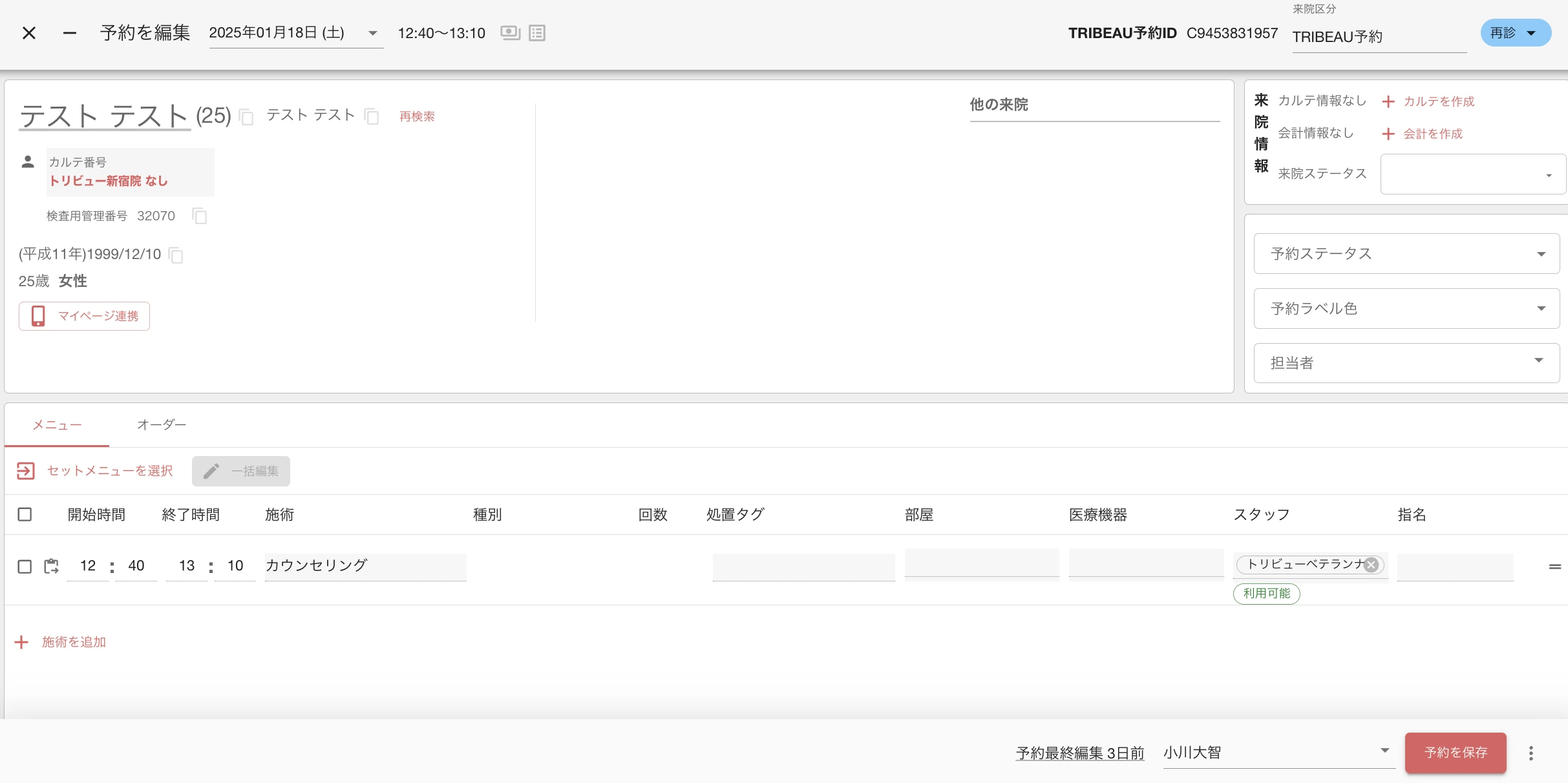Copy the 検査用管理番号 32070
This screenshot has width=1568, height=783.
(x=200, y=216)
